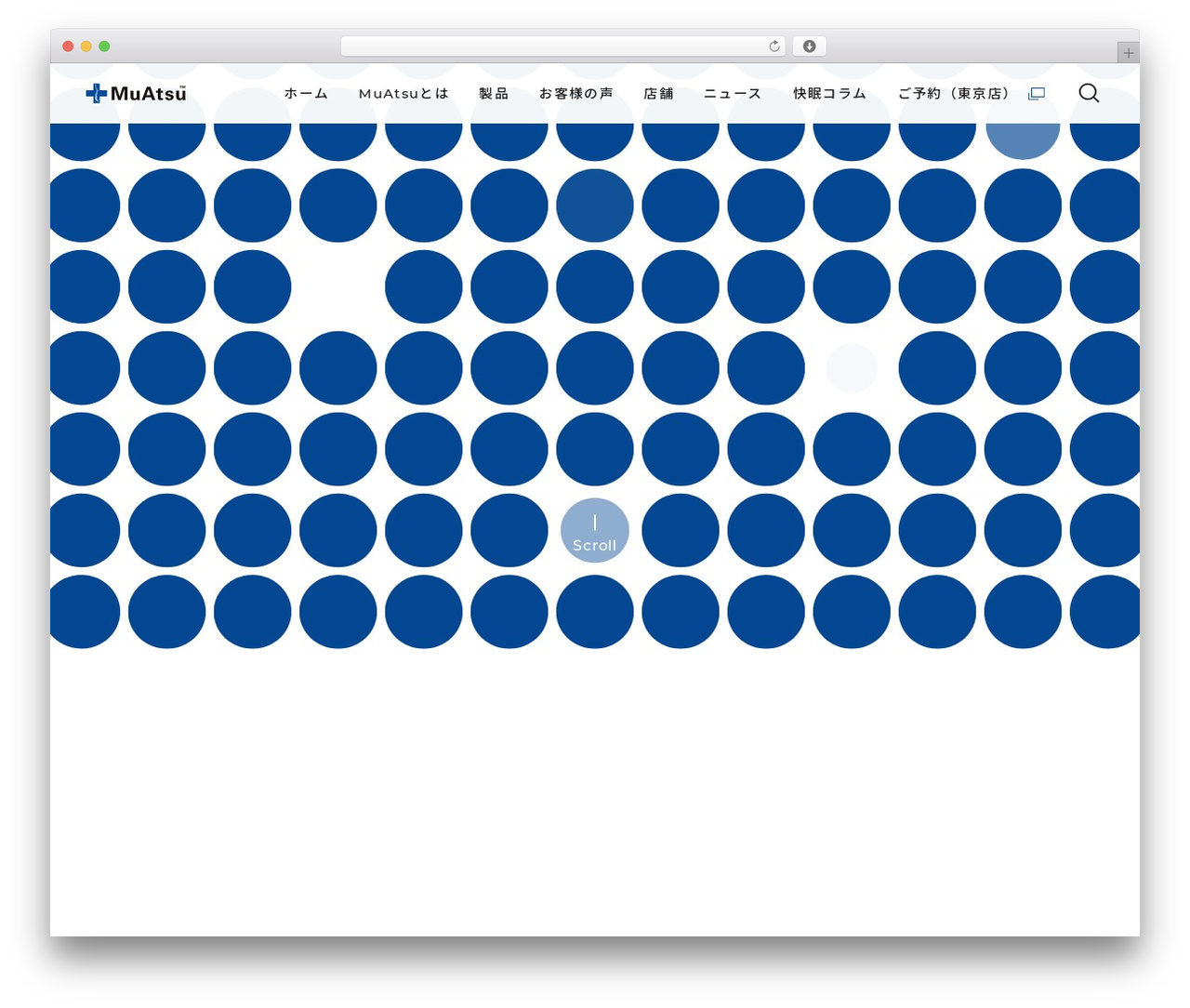This screenshot has width=1190, height=1008.
Task: Close the browser window with the red button
Action: (68, 46)
